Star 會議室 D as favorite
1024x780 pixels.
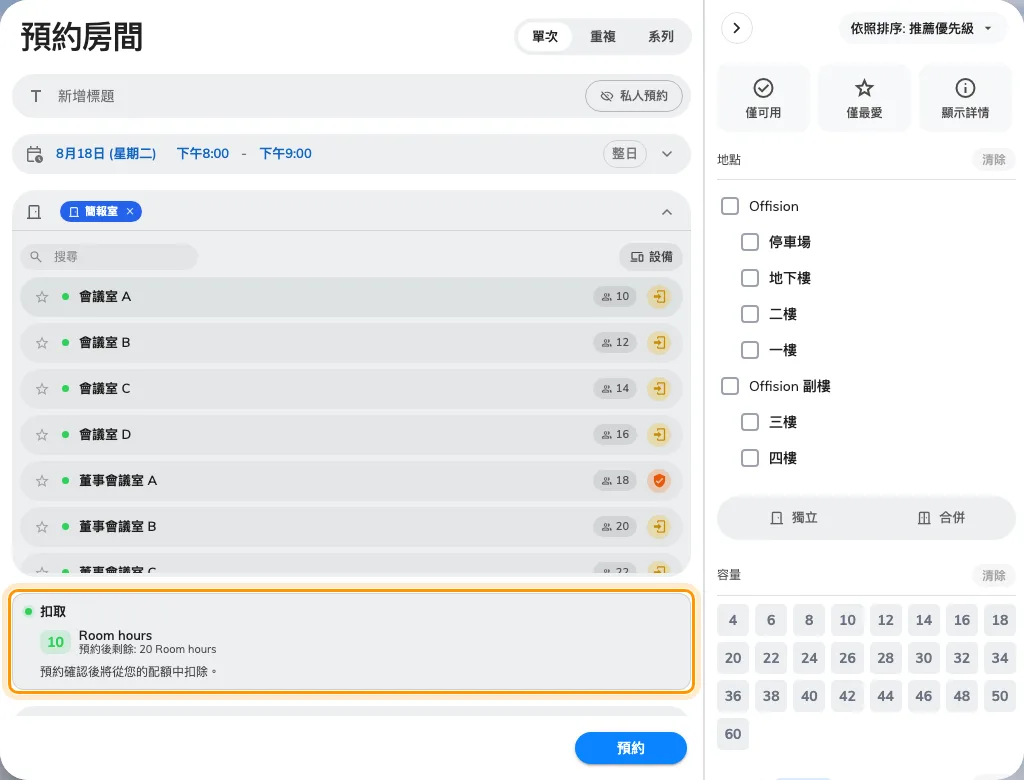[42, 435]
